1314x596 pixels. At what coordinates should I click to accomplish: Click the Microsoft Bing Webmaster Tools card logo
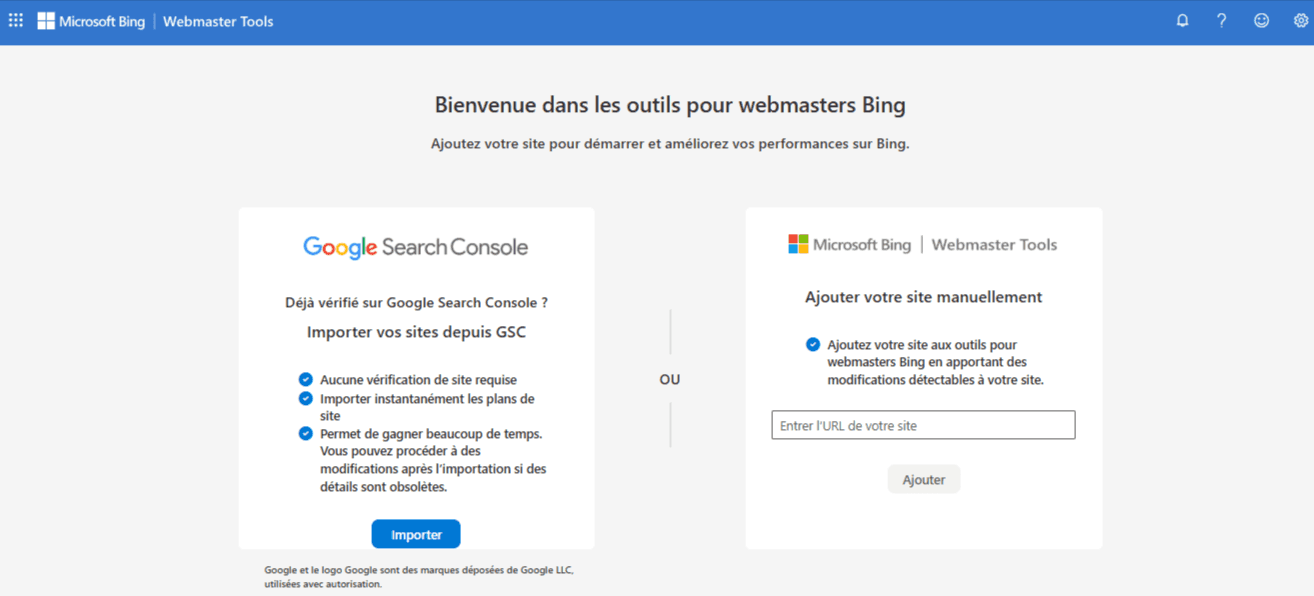(923, 244)
